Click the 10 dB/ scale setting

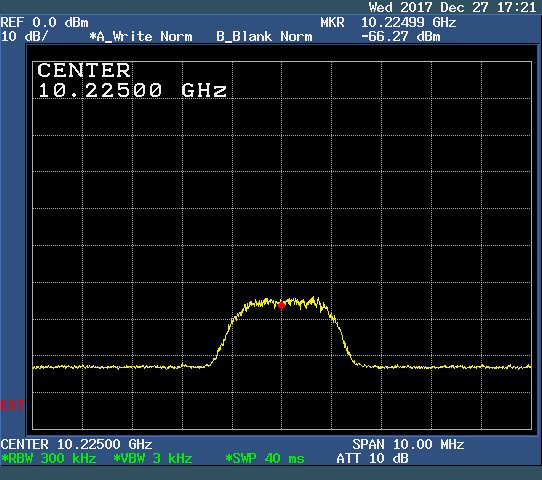(25, 36)
